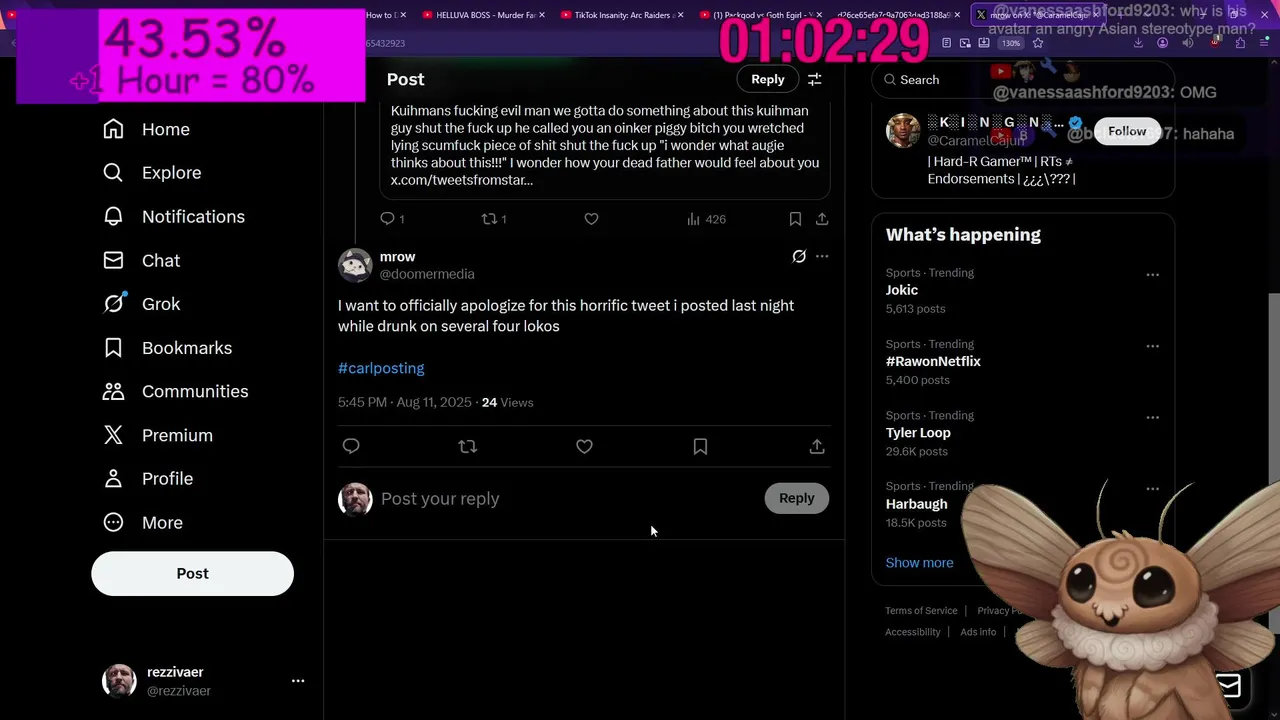The image size is (1280, 720).
Task: Open Communities from sidebar
Action: coord(175,391)
